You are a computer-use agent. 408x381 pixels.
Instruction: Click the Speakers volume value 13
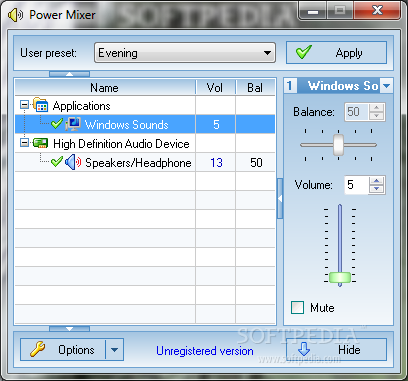click(216, 163)
